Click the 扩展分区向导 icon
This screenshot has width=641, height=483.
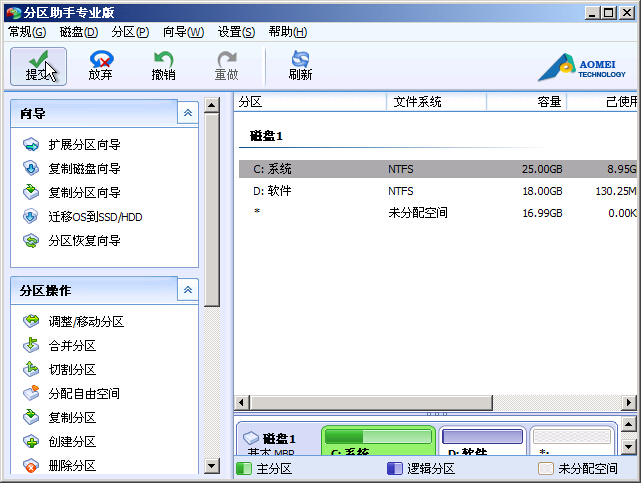pyautogui.click(x=31, y=145)
